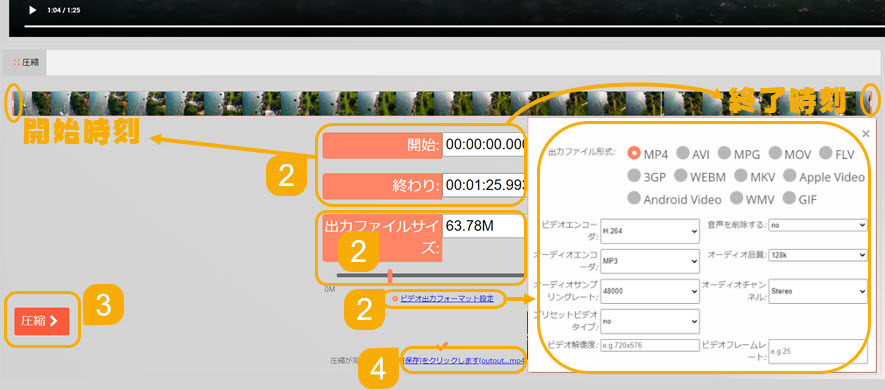Select MP4 output format
Screen dimensions: 885x390
click(634, 153)
